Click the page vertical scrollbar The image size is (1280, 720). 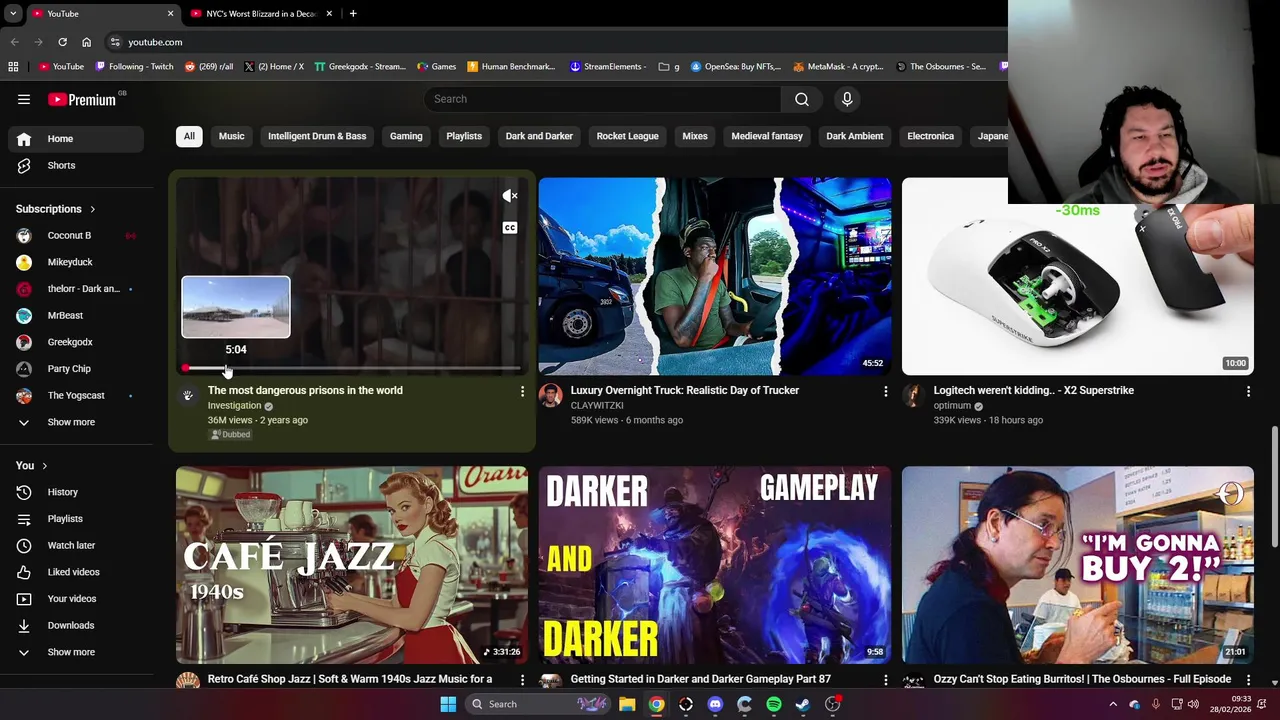[x=1274, y=486]
